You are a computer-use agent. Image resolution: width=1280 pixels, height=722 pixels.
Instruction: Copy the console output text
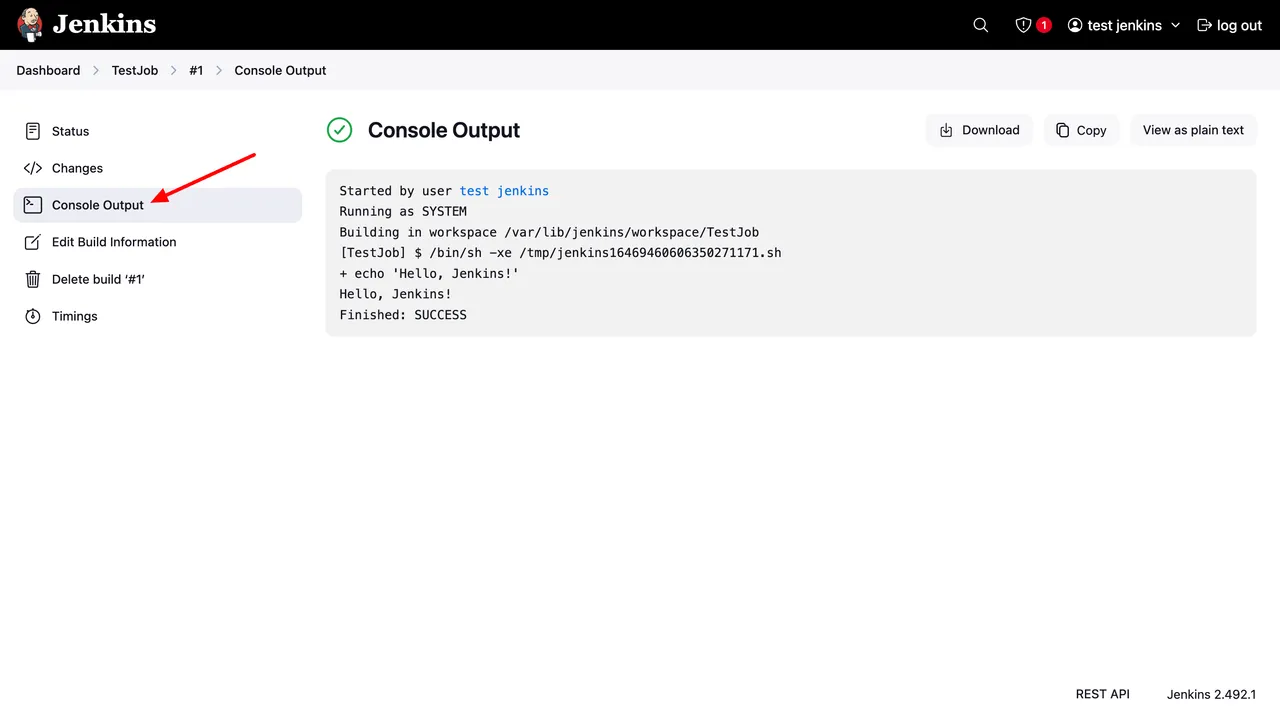tap(1081, 130)
